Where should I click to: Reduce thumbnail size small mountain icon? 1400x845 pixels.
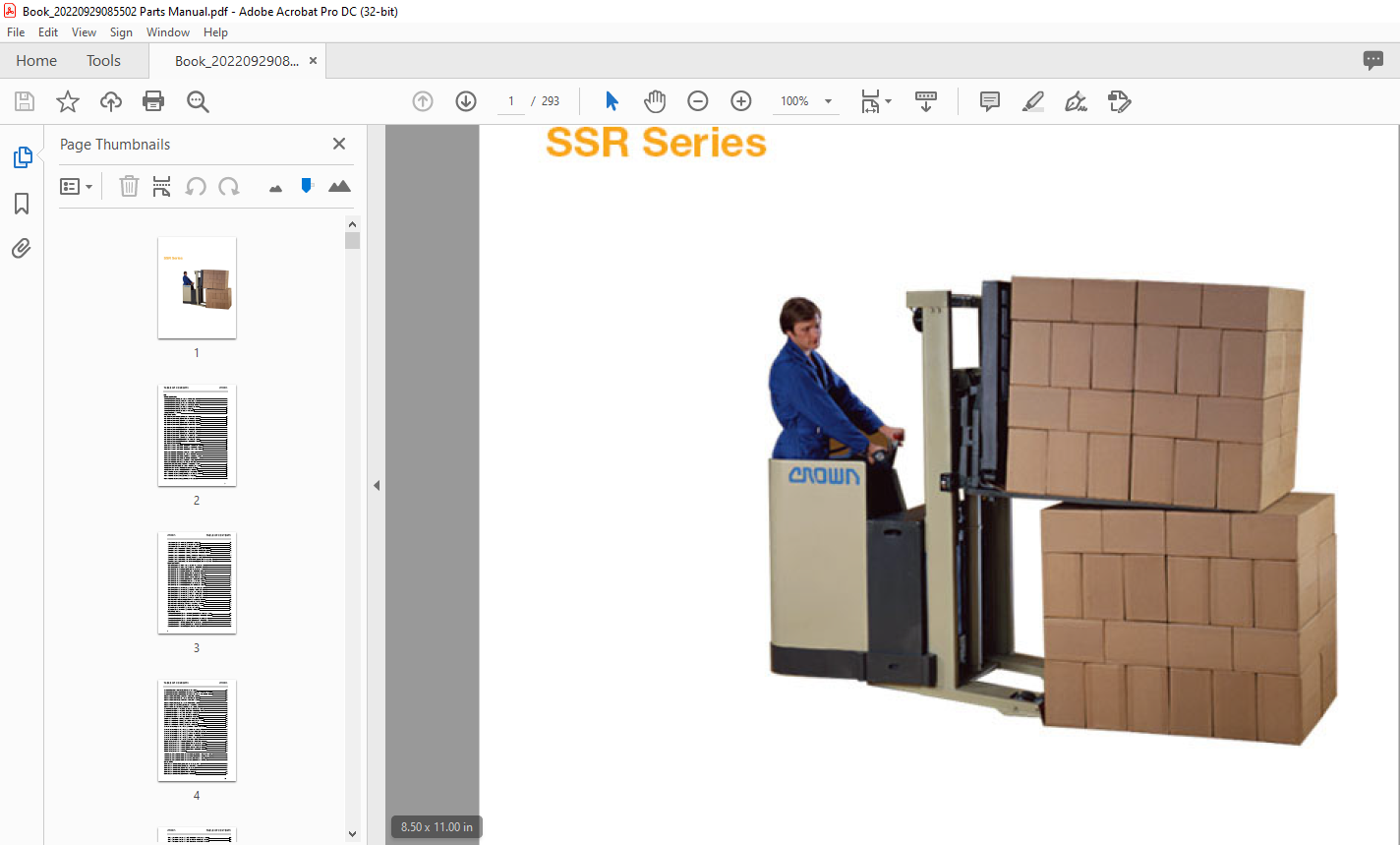click(x=275, y=188)
